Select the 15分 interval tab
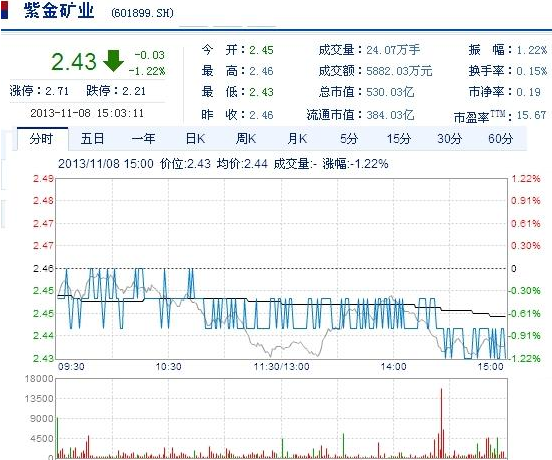 point(399,139)
